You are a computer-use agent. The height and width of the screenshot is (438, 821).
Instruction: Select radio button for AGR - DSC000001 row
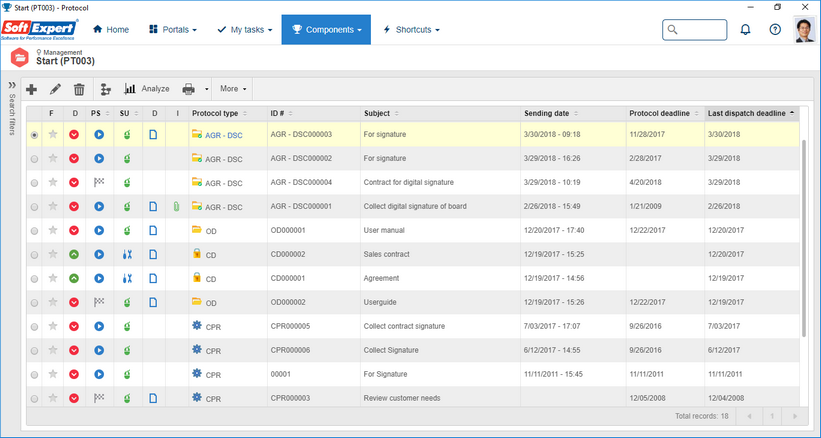pyautogui.click(x=35, y=207)
